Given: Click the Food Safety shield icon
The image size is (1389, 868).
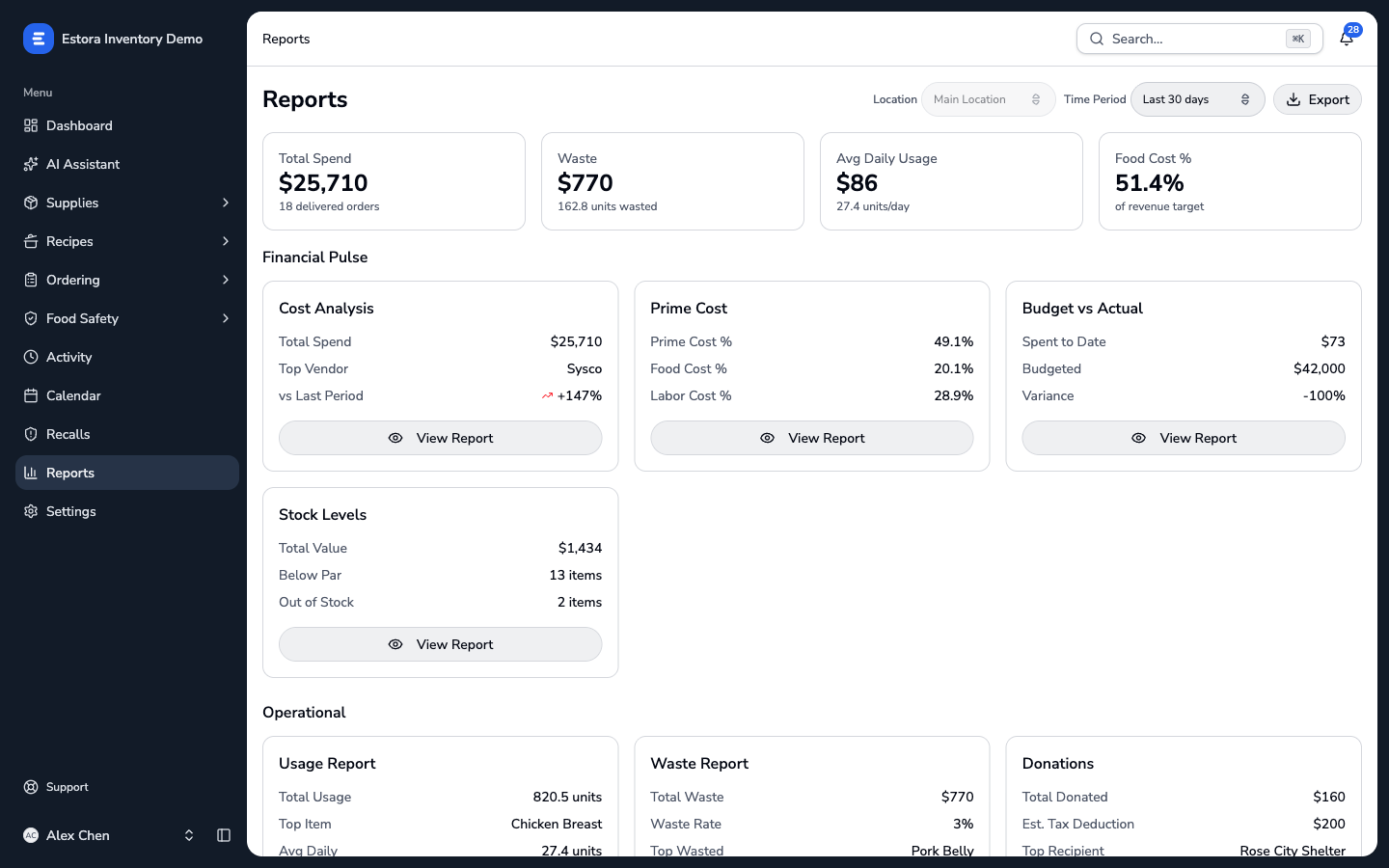Looking at the screenshot, I should point(31,318).
